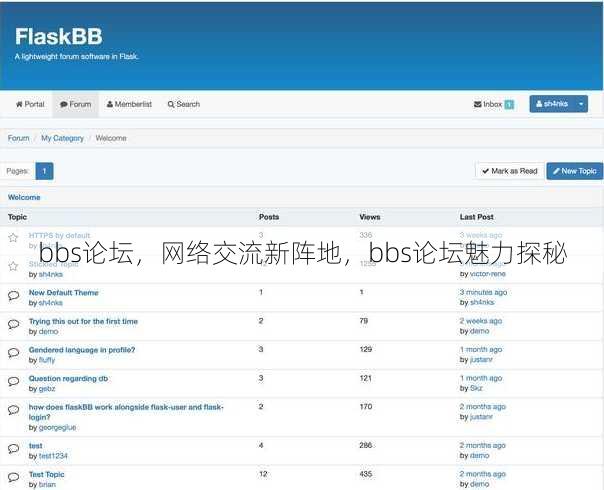Open author georgeglue profile link
This screenshot has width=604, height=490.
point(57,427)
